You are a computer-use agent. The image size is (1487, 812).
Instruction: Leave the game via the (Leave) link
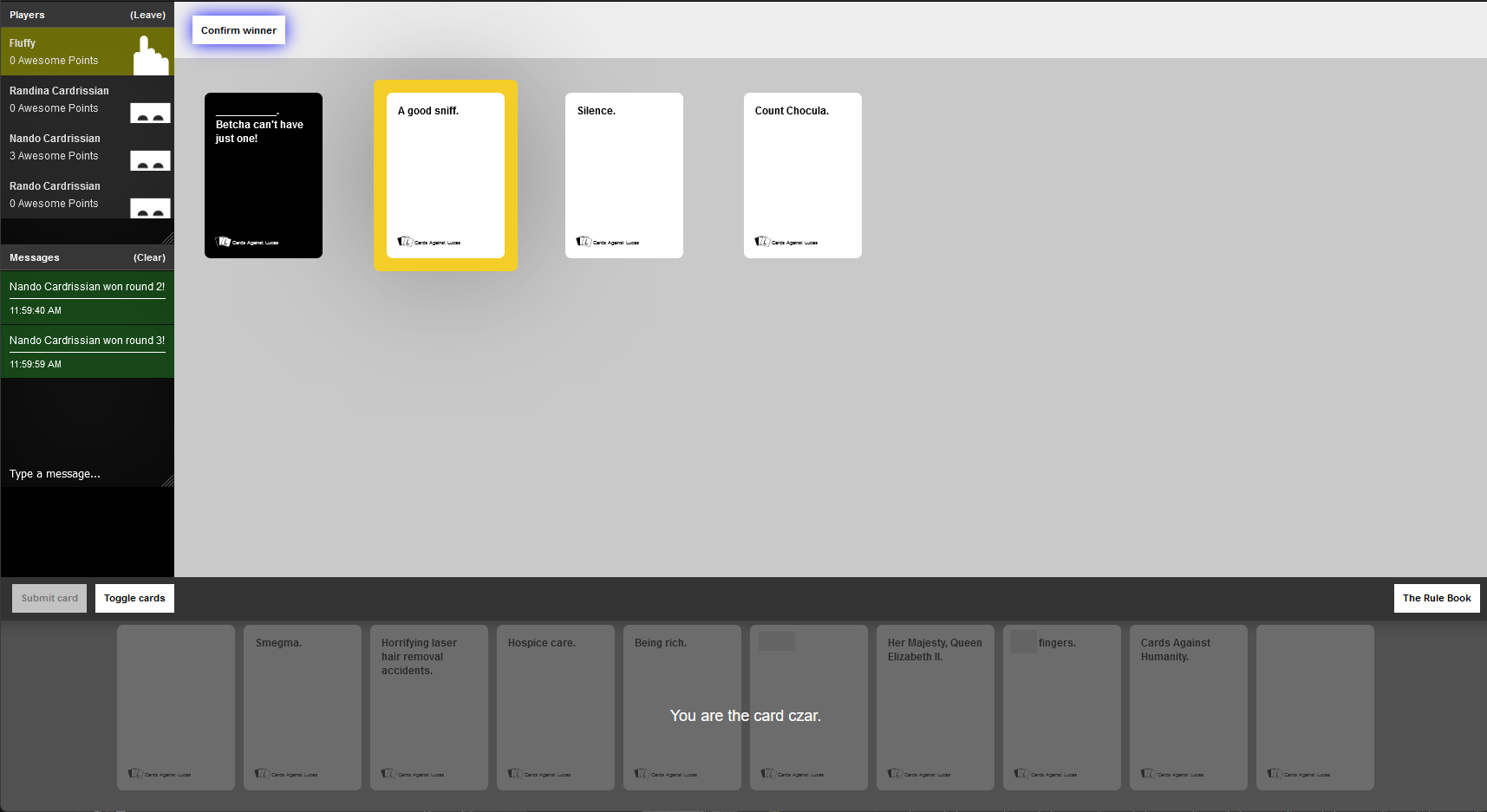tap(147, 15)
